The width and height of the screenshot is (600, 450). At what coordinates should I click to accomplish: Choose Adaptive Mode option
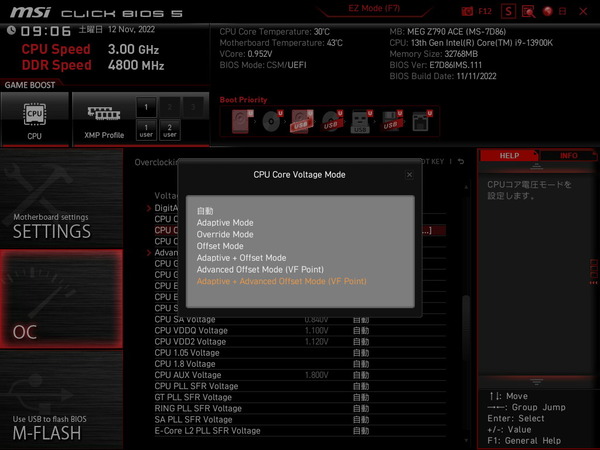click(225, 223)
